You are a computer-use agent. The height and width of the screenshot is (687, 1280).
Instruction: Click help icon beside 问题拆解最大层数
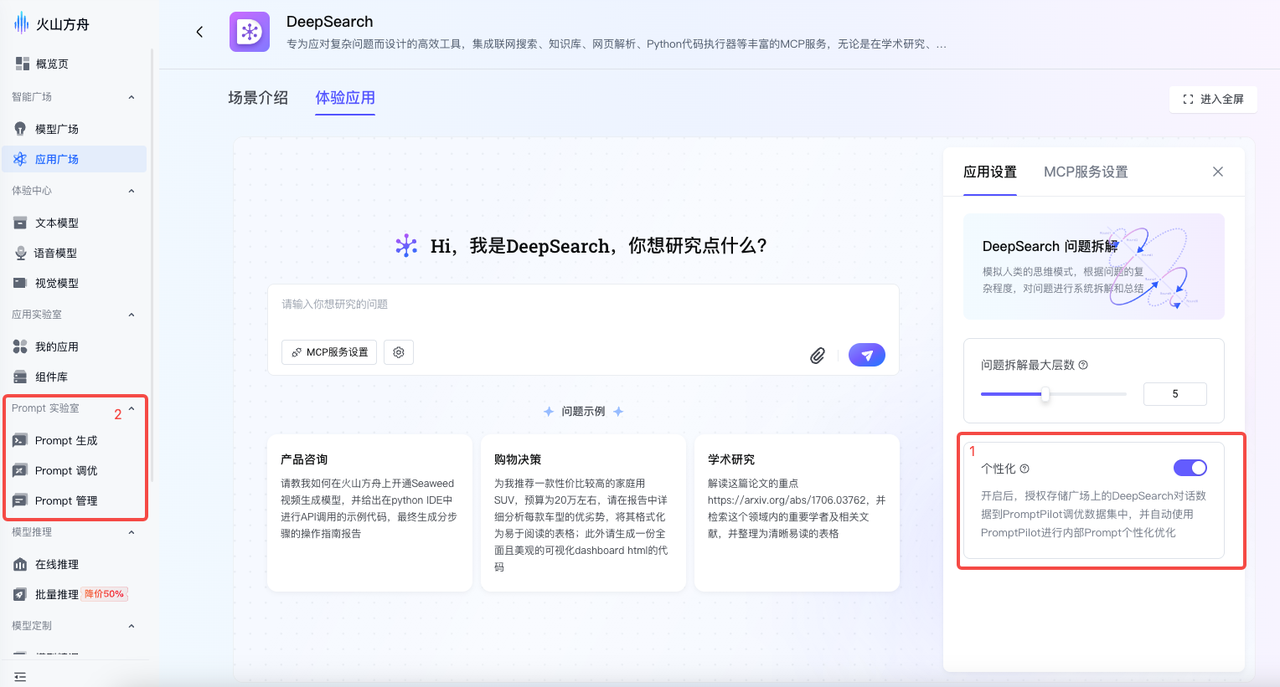coord(1083,365)
